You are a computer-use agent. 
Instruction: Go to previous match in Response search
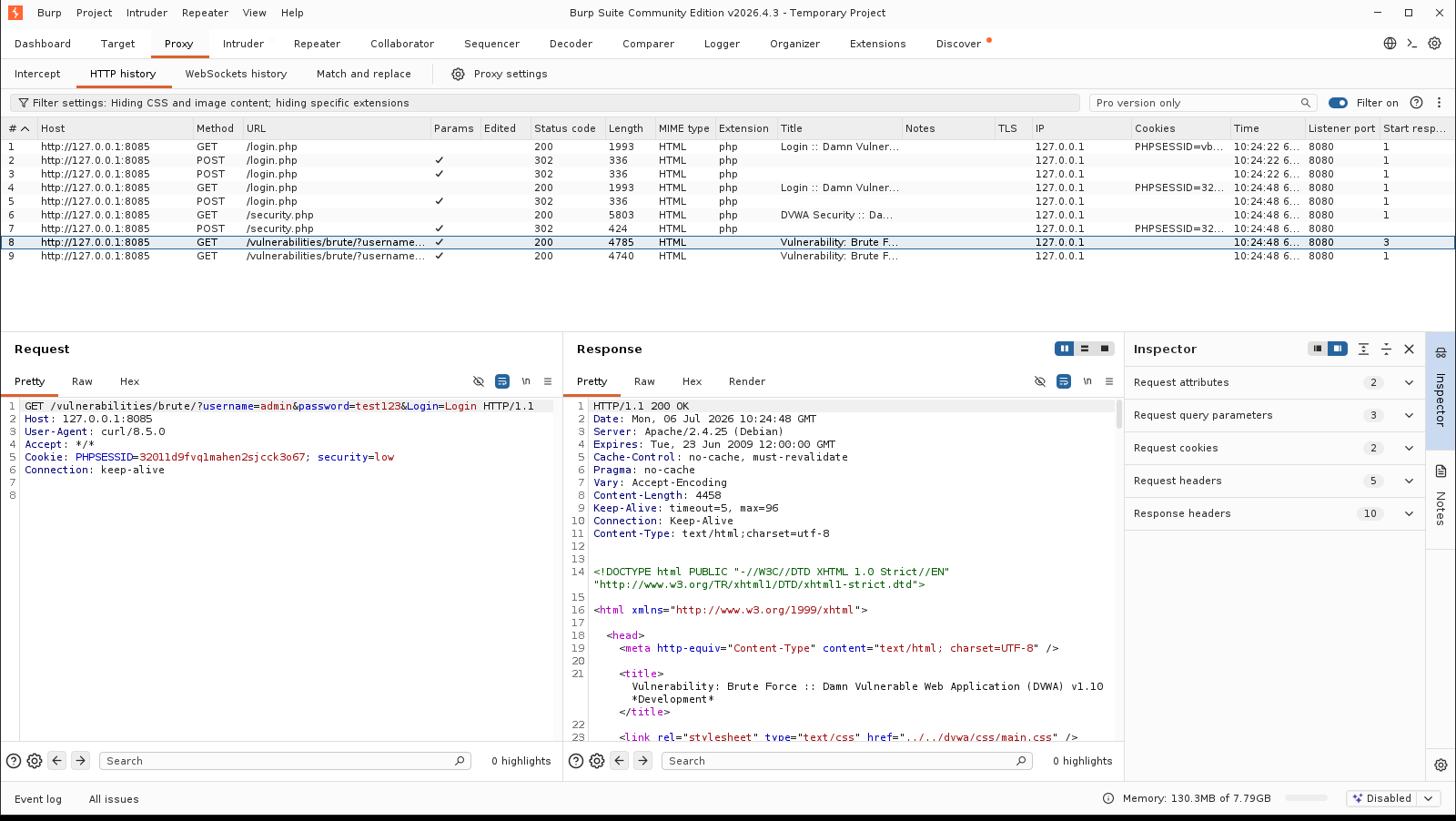coord(620,761)
